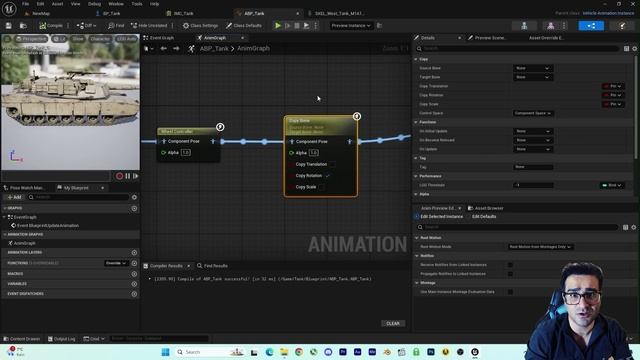640x360 pixels.
Task: Open the Tools menu
Action: (x=137, y=4)
